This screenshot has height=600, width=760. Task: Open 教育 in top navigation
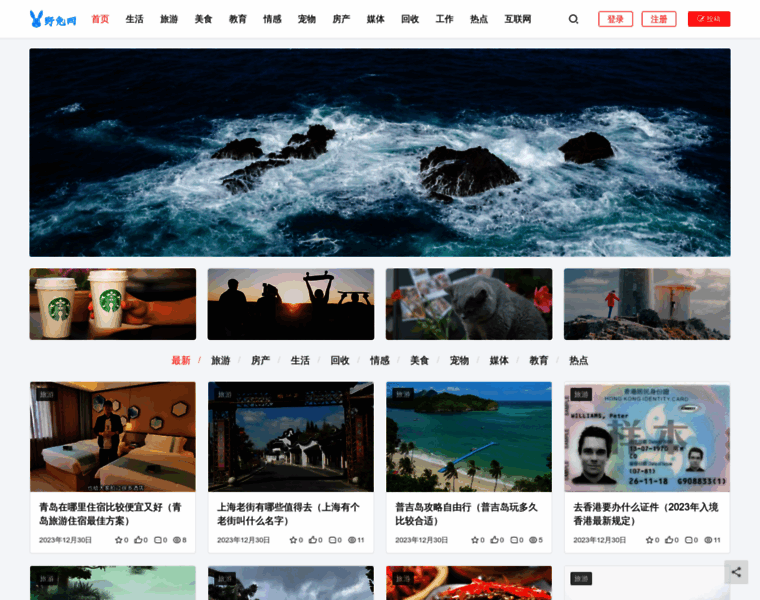(x=238, y=19)
